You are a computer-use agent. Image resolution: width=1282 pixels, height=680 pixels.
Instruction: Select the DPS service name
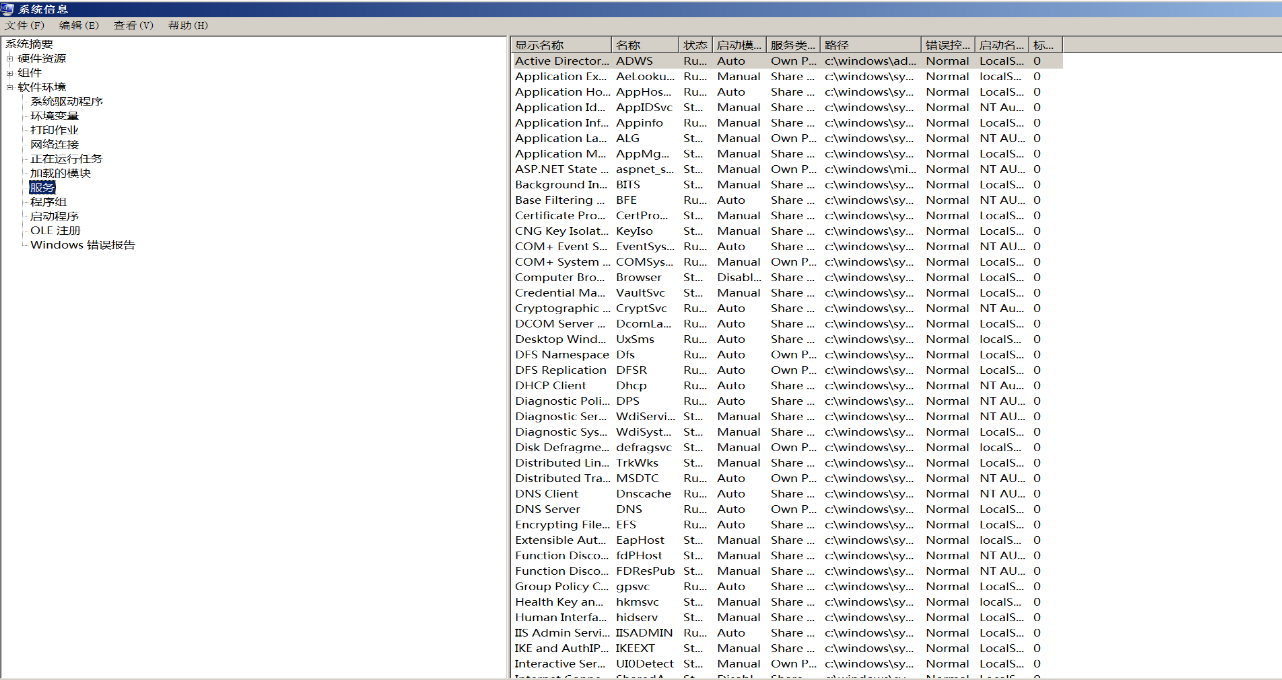coord(627,401)
